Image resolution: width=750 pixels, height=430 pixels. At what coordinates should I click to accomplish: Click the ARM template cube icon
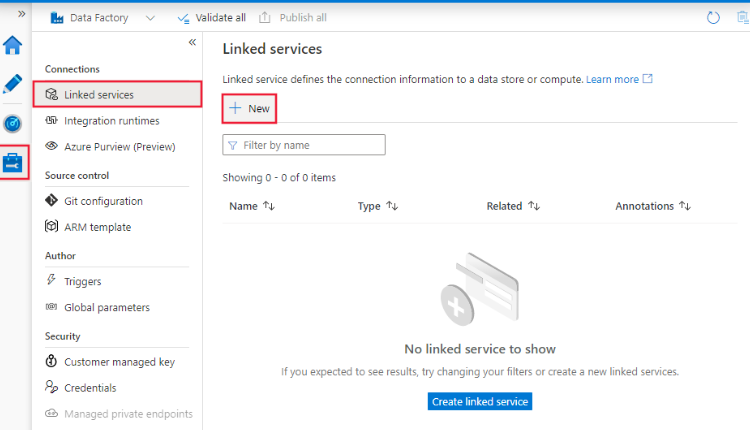(x=52, y=226)
